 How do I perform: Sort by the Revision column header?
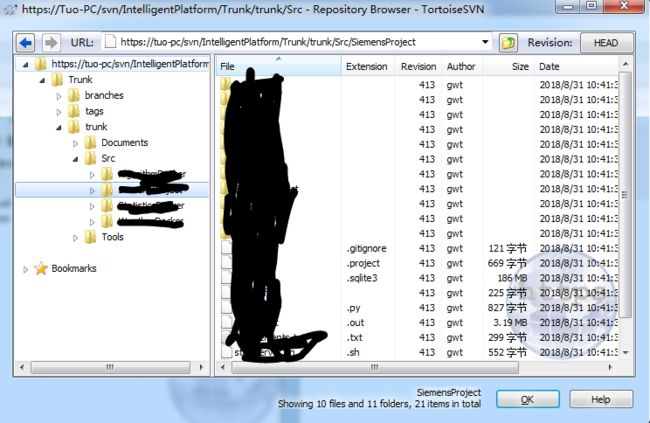pos(418,66)
